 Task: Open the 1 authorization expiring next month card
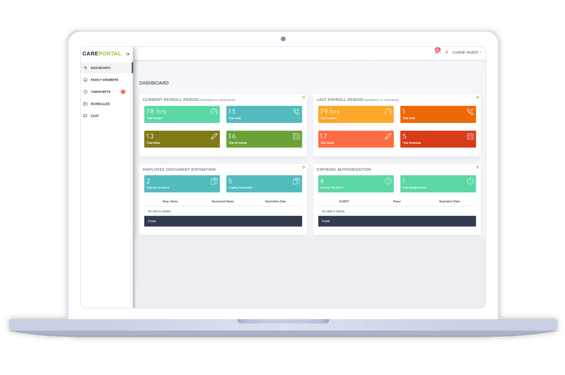pos(438,184)
